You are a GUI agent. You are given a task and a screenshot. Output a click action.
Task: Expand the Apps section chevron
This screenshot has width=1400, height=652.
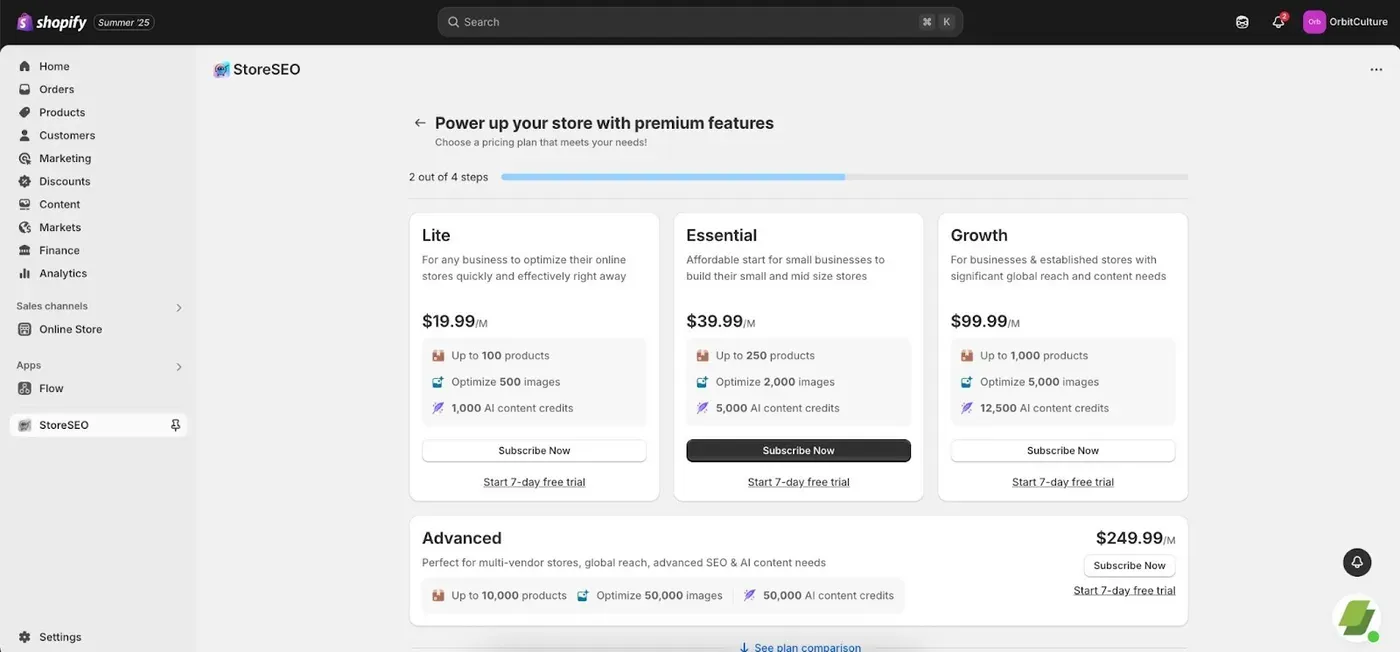(x=179, y=366)
